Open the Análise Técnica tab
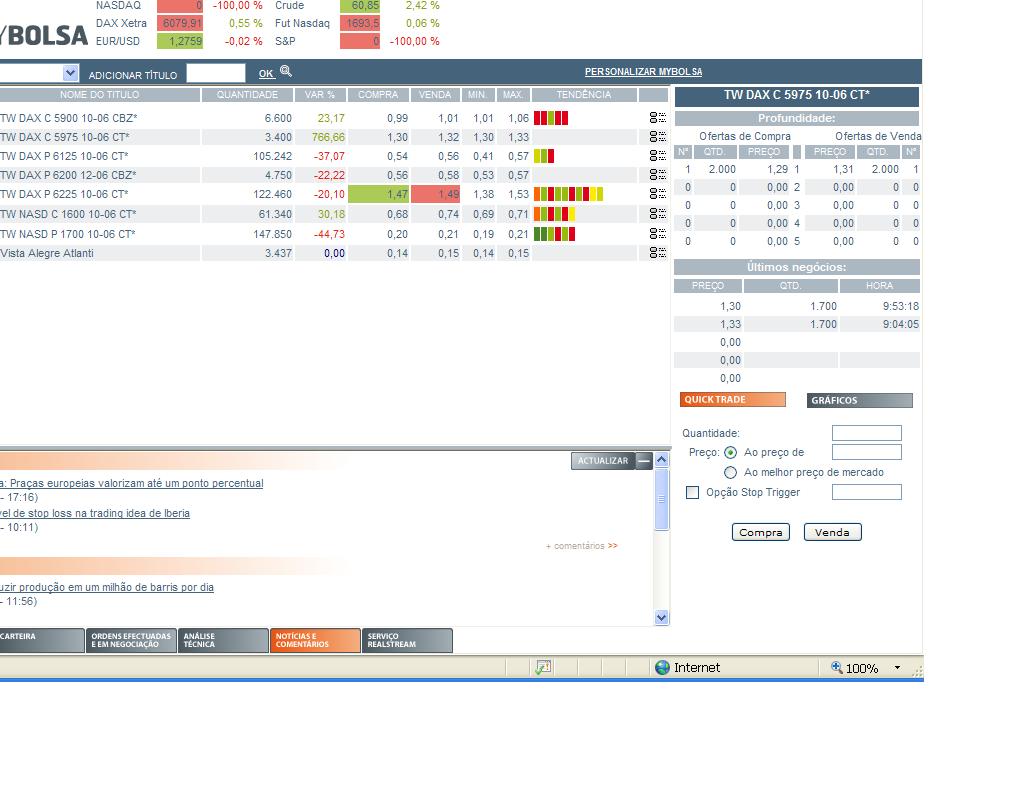The width and height of the screenshot is (1024, 800). [x=223, y=641]
